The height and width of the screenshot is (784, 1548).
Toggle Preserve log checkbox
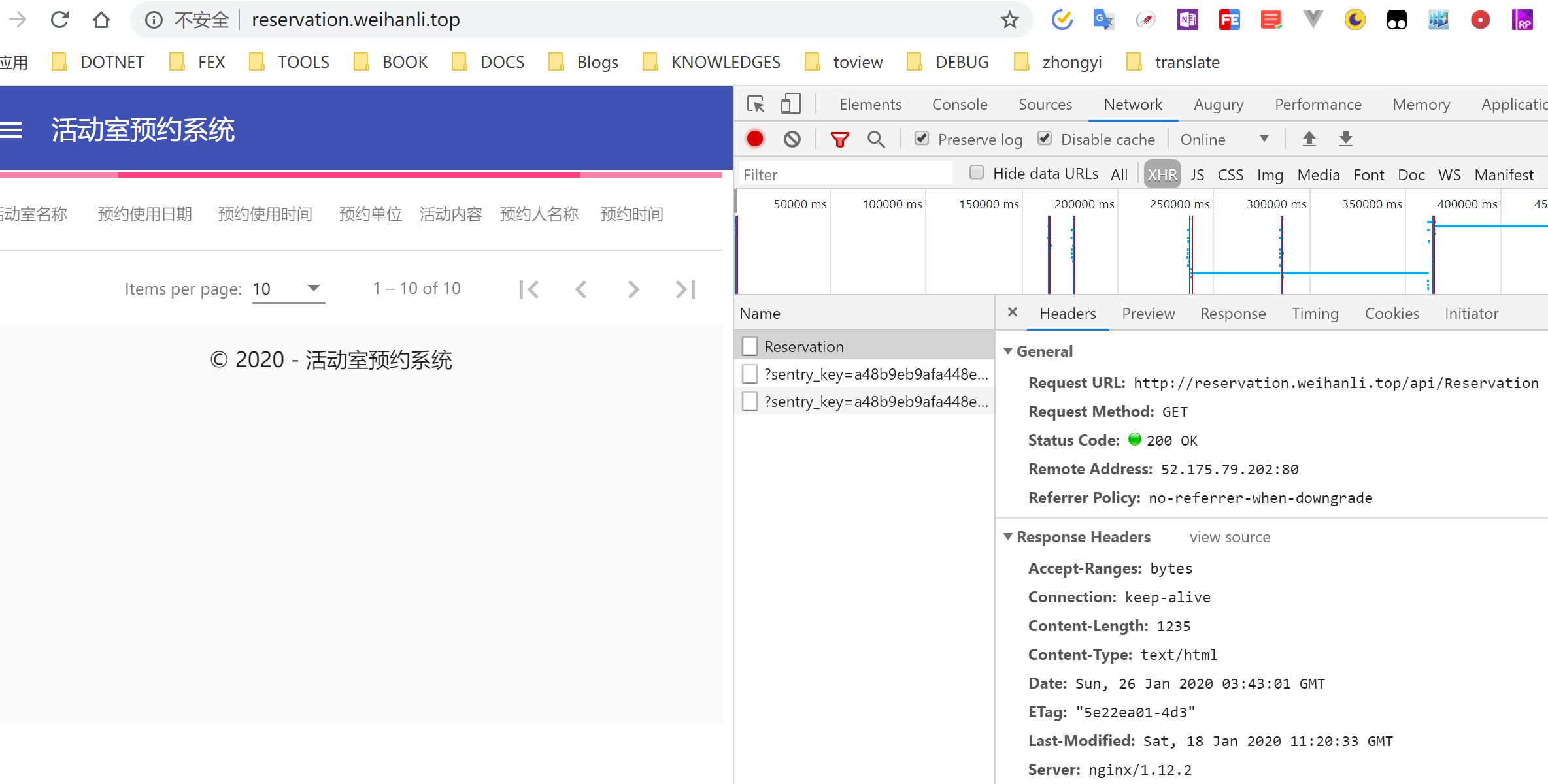coord(922,138)
